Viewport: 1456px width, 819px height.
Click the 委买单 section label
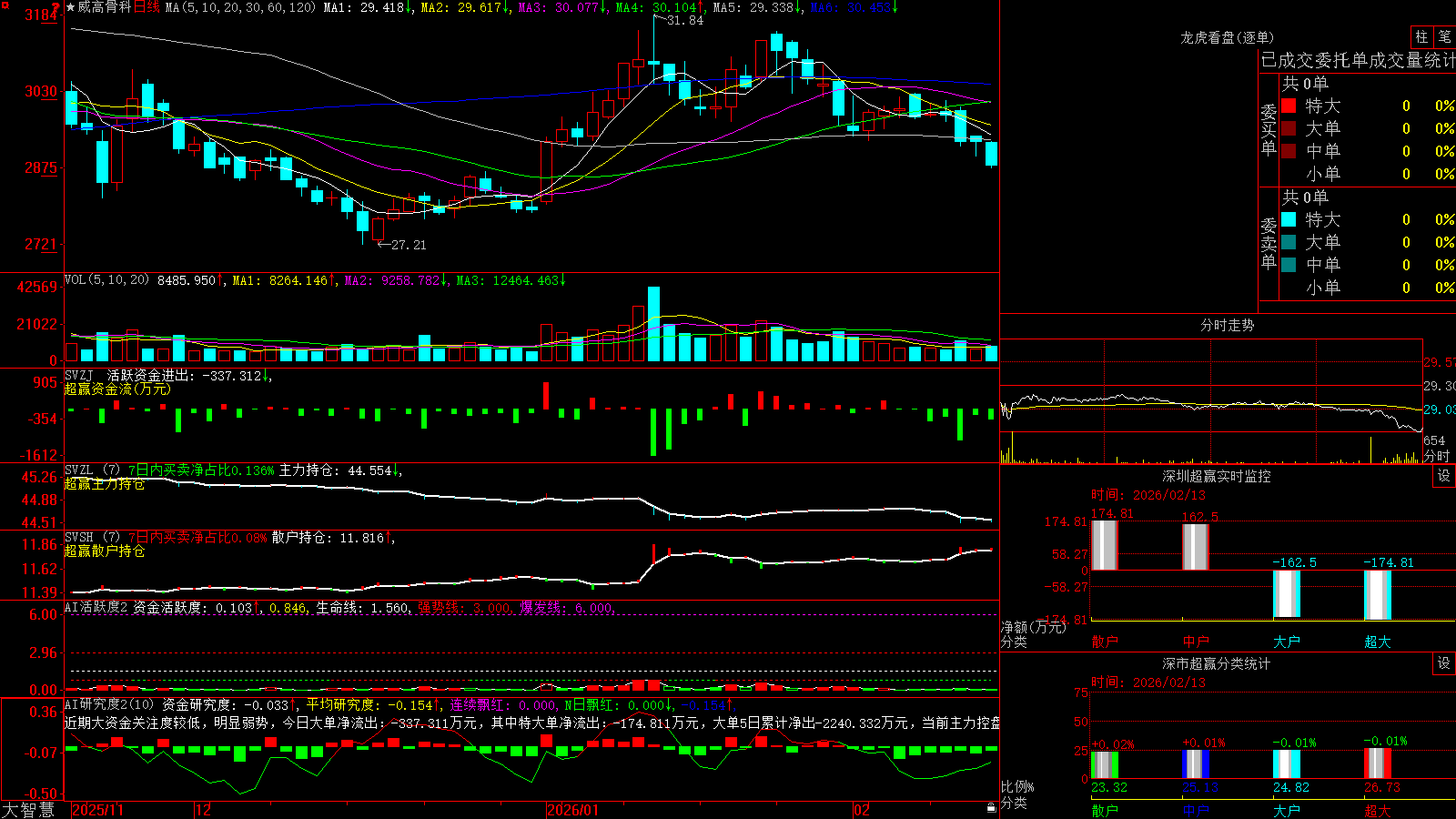1269,130
